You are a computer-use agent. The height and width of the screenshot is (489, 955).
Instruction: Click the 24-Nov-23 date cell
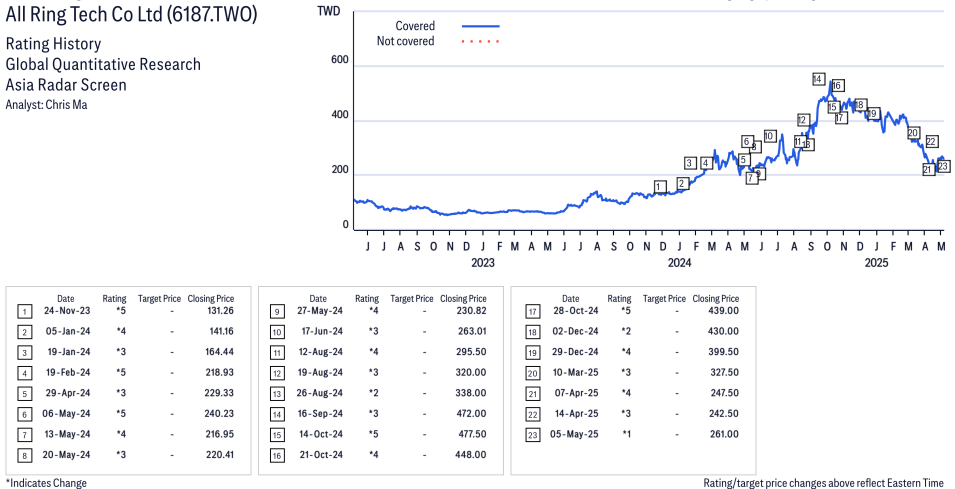(x=67, y=311)
